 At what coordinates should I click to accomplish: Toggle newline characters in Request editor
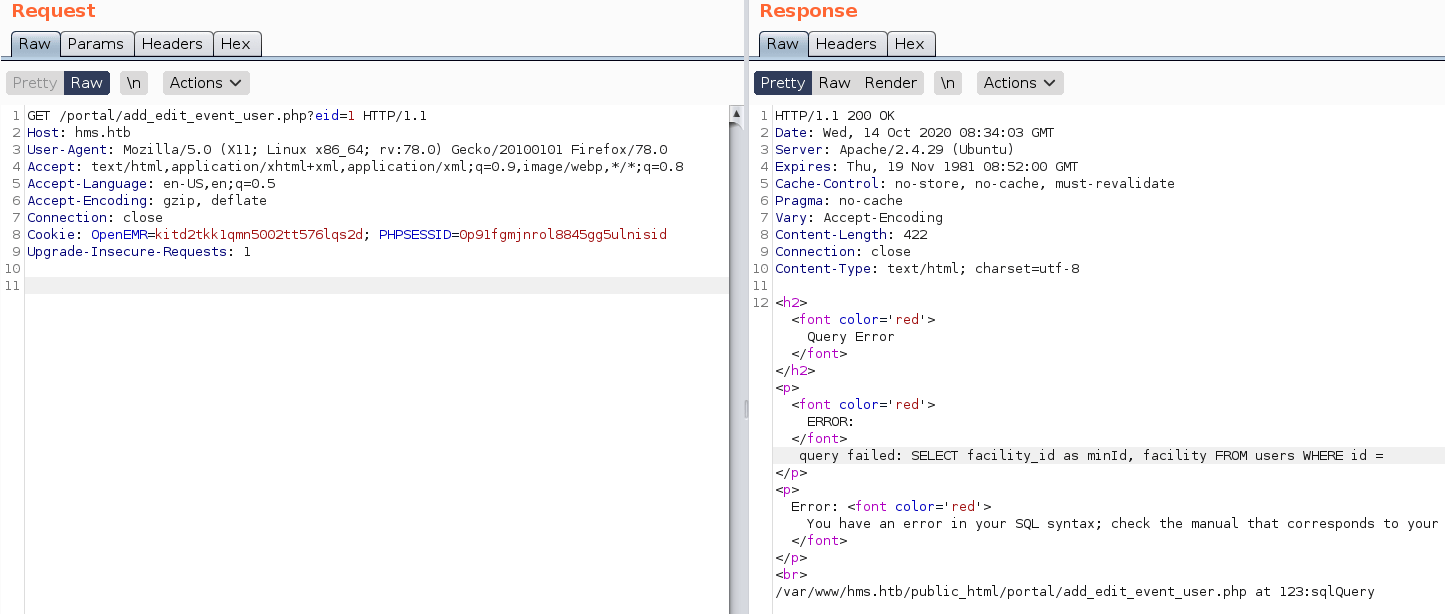point(133,83)
